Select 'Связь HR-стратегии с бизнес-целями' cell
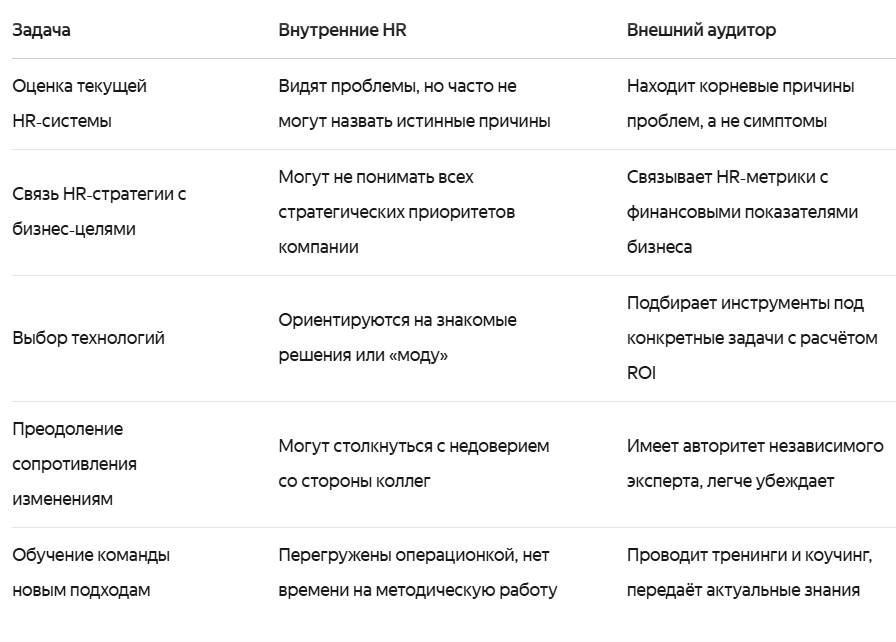 tap(99, 211)
